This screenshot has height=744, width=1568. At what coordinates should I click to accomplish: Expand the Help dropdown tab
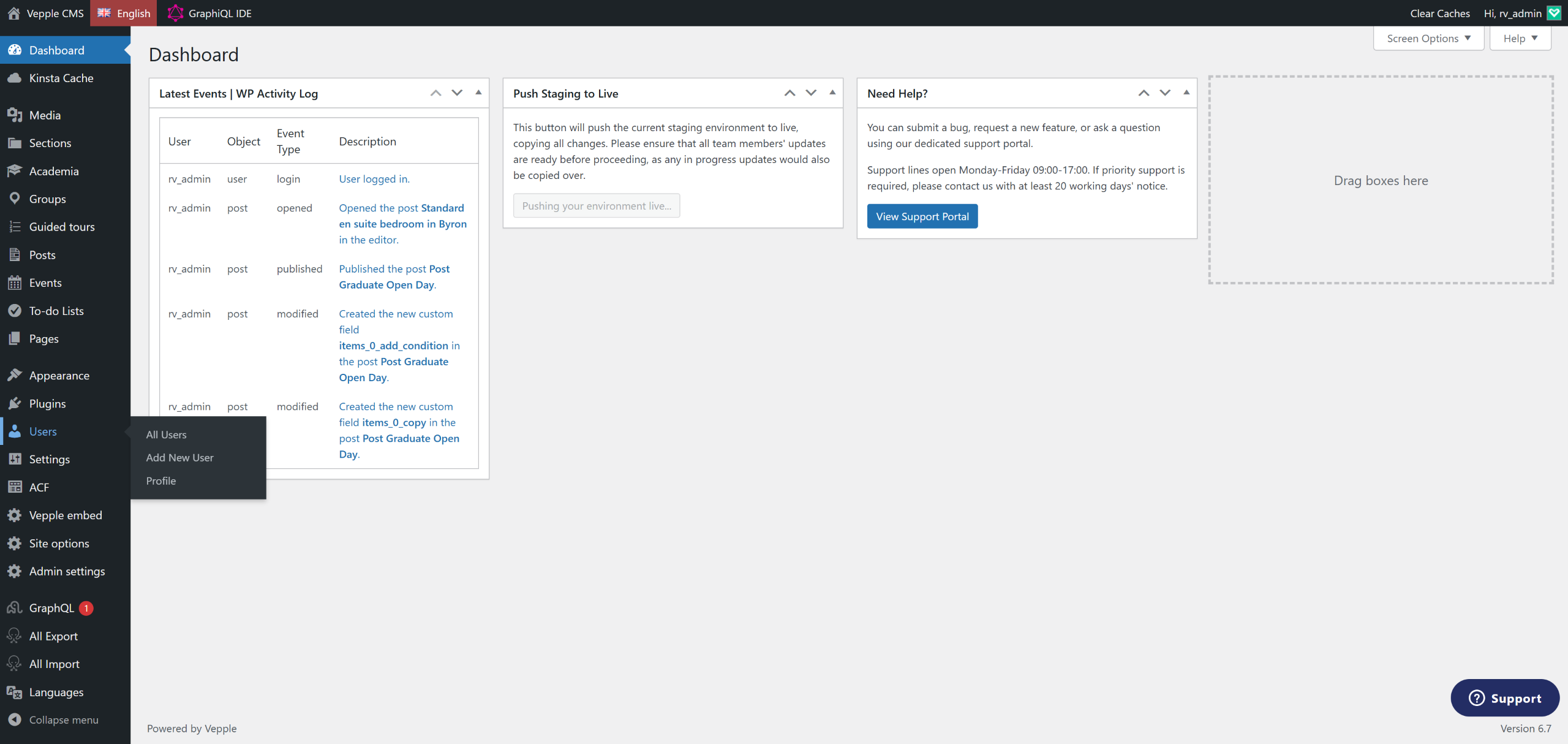point(1520,39)
